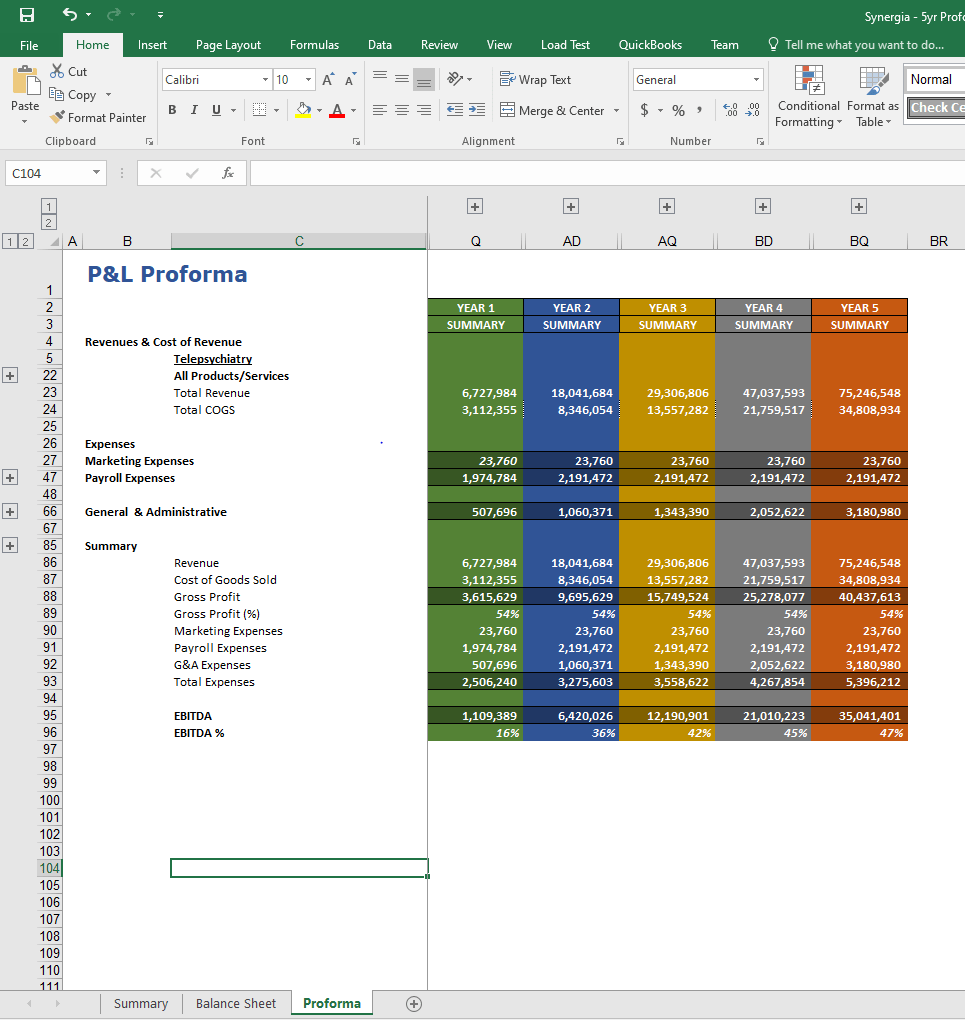
Task: Decrease indent of cell
Action: click(455, 111)
